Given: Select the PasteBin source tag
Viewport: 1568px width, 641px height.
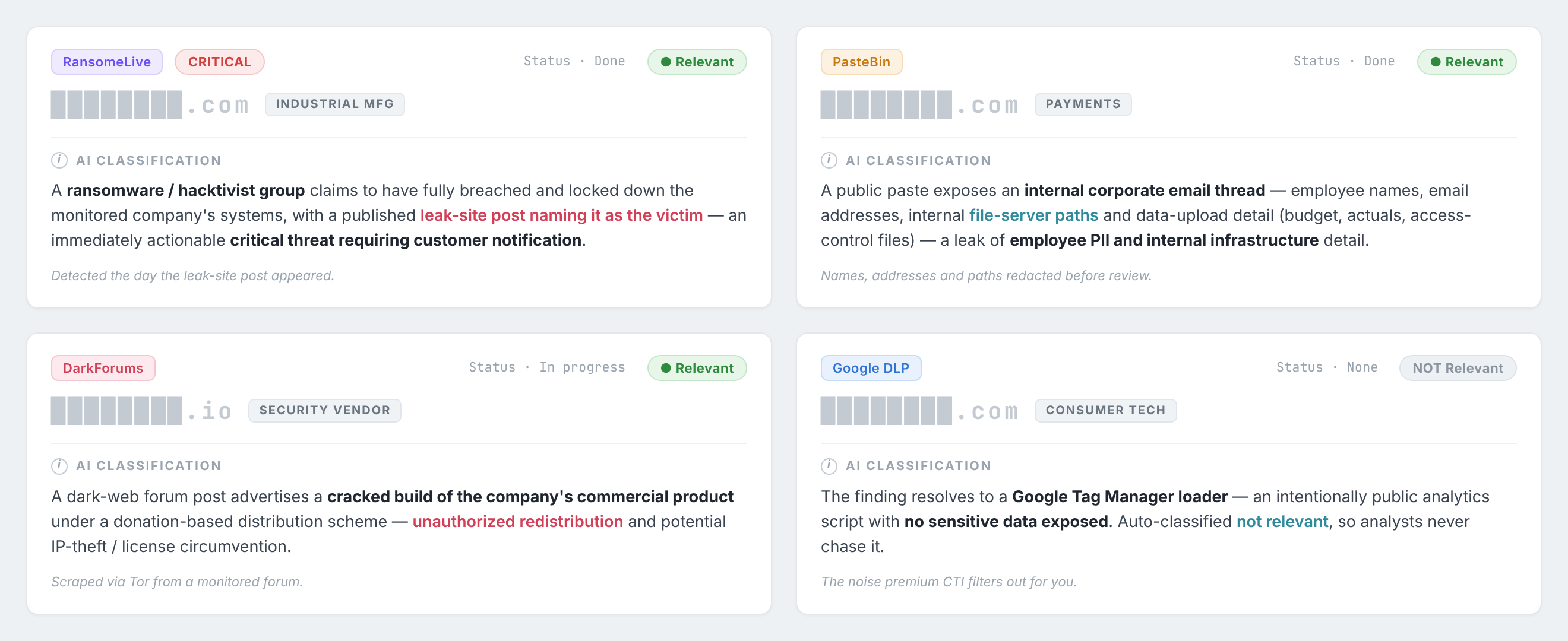Looking at the screenshot, I should (861, 62).
